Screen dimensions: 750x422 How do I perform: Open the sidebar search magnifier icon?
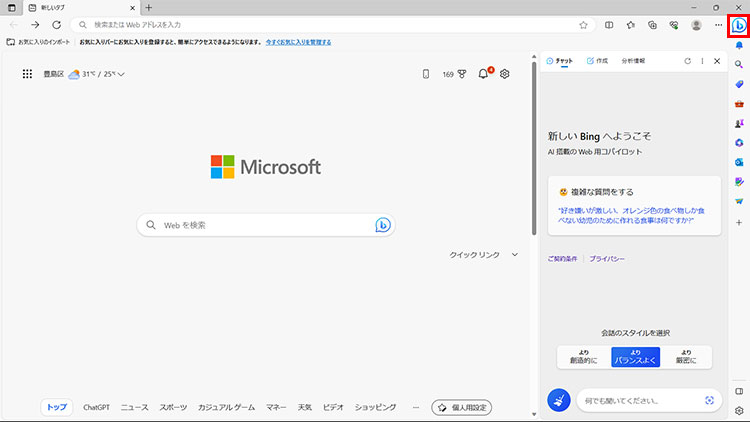739,64
